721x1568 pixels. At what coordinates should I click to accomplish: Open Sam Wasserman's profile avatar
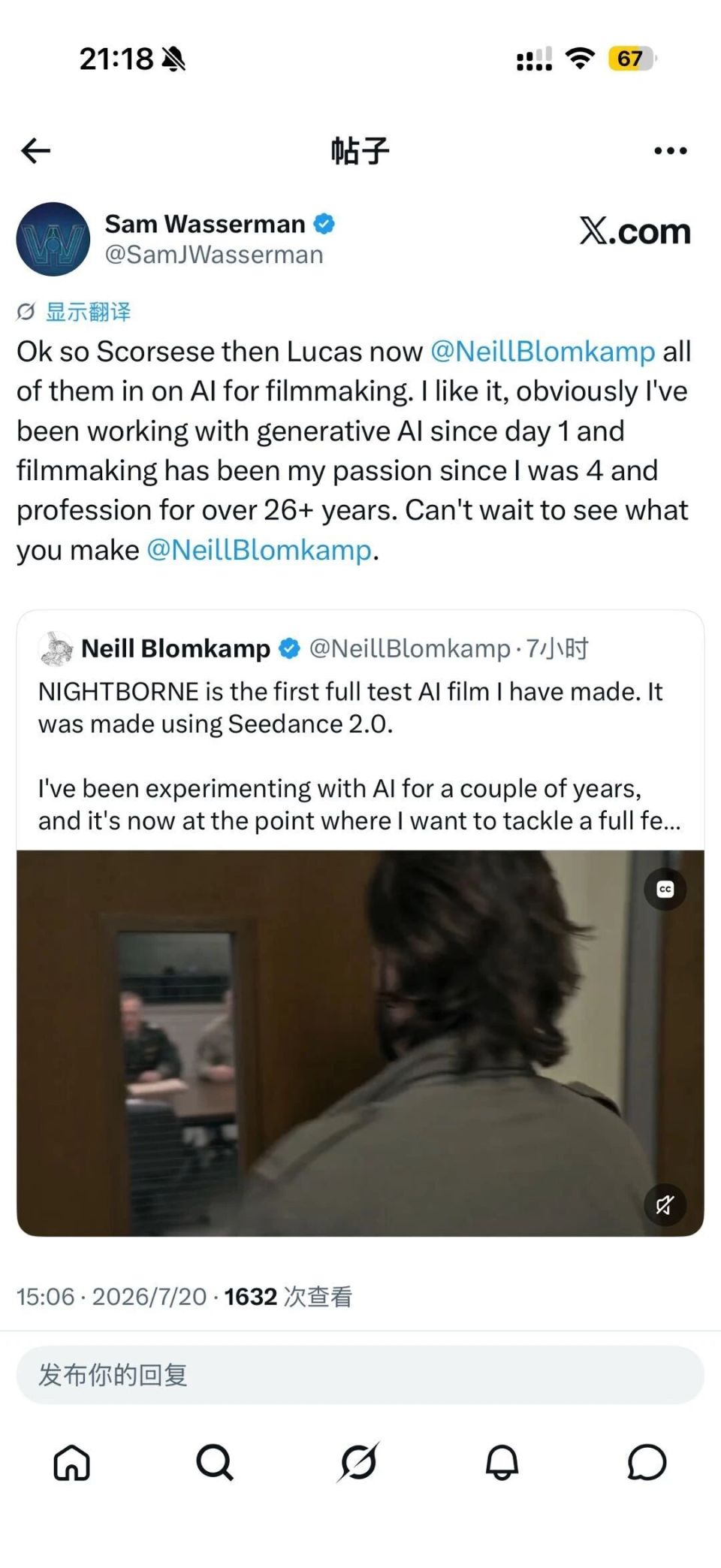(x=53, y=239)
